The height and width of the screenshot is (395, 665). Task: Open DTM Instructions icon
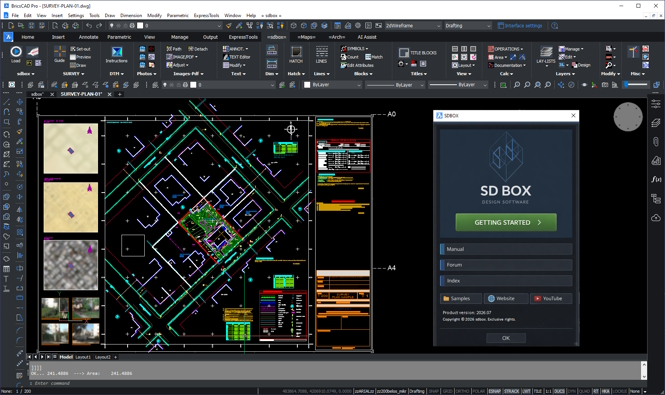pyautogui.click(x=116, y=54)
